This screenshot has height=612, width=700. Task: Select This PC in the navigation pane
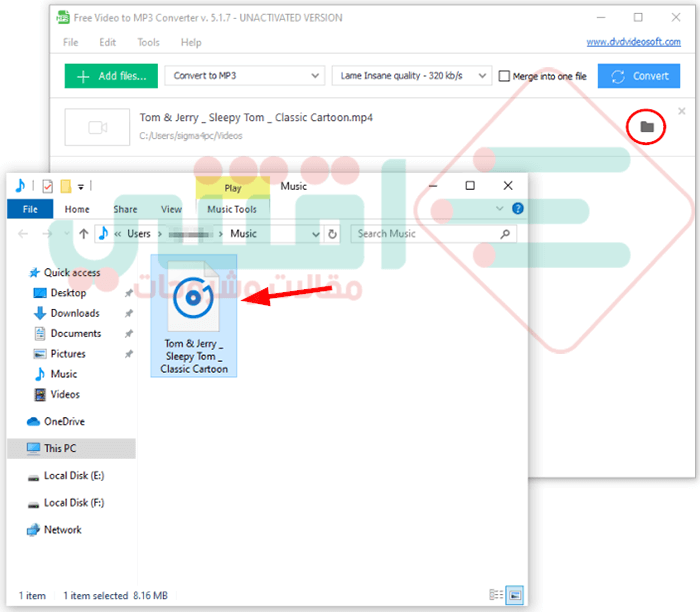[71, 448]
